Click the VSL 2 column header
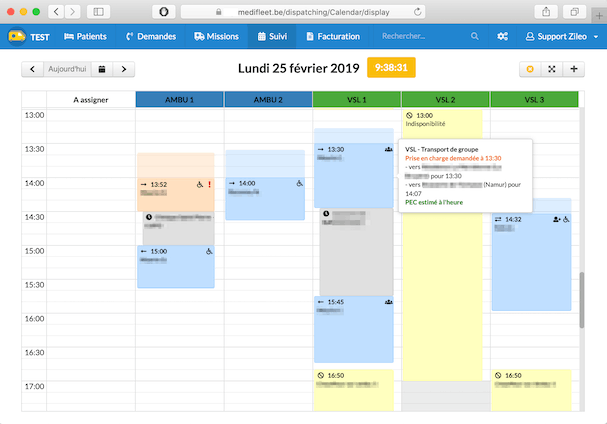Viewport: 607px width, 424px height. (445, 99)
